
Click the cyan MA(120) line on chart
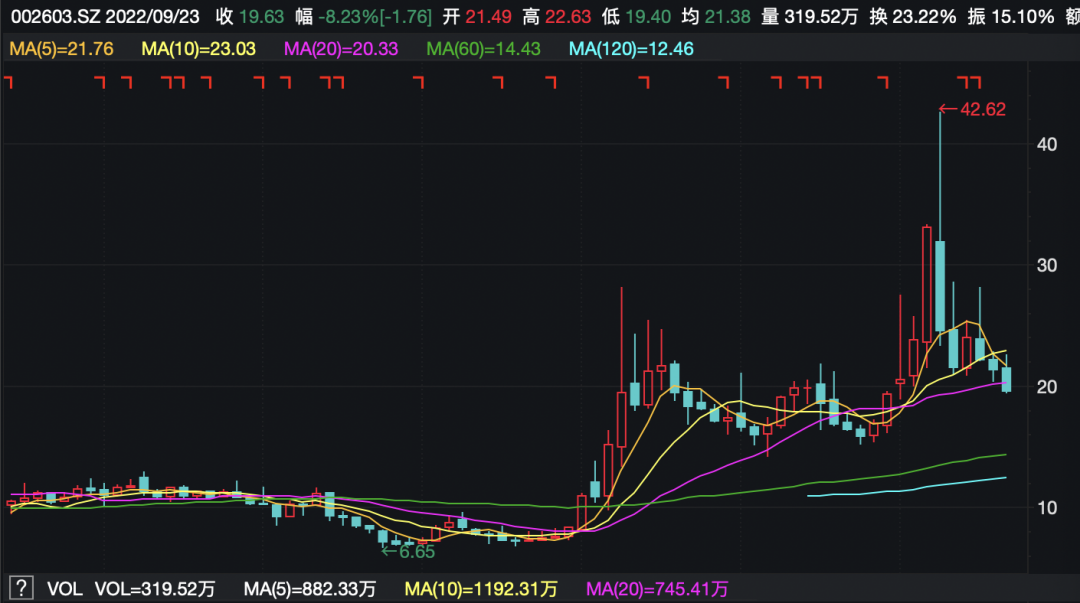pos(900,490)
